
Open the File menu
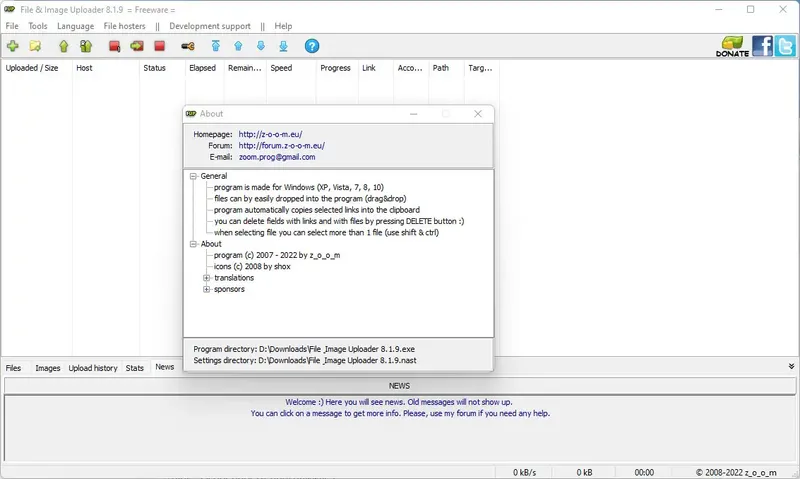(12, 26)
